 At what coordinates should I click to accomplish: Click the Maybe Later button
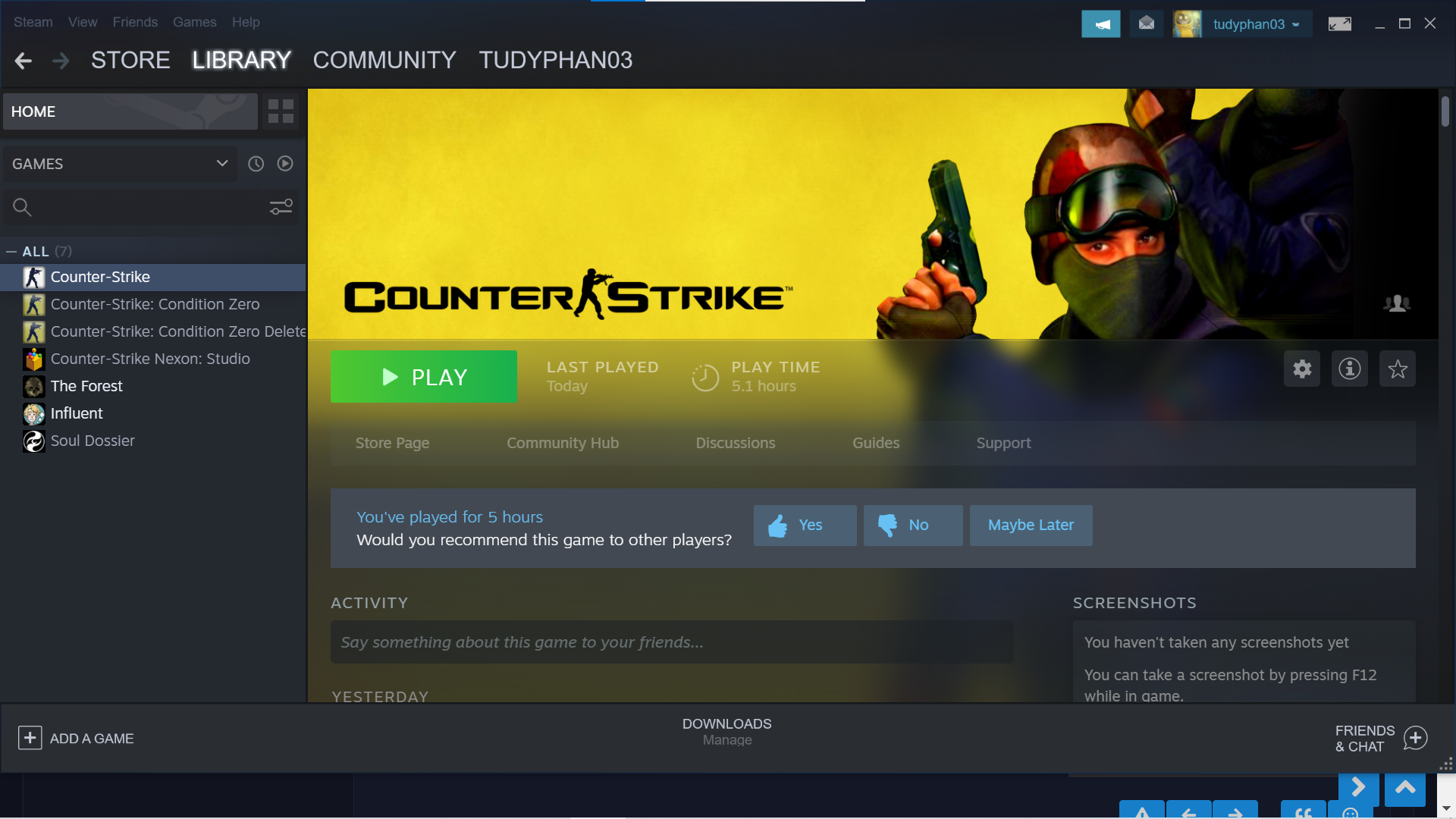click(x=1031, y=526)
